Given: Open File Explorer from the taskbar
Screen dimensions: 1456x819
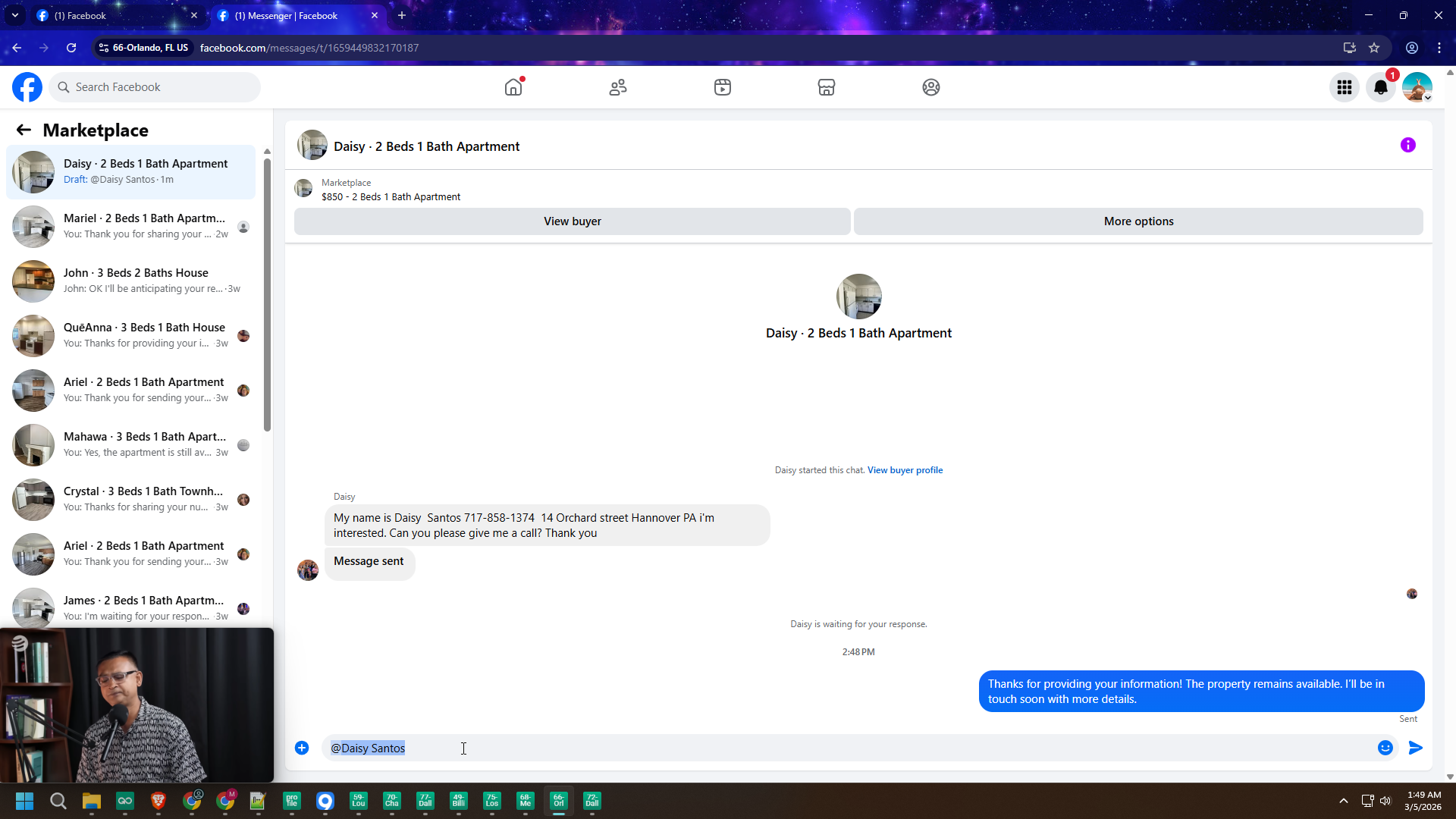Looking at the screenshot, I should coord(92,801).
